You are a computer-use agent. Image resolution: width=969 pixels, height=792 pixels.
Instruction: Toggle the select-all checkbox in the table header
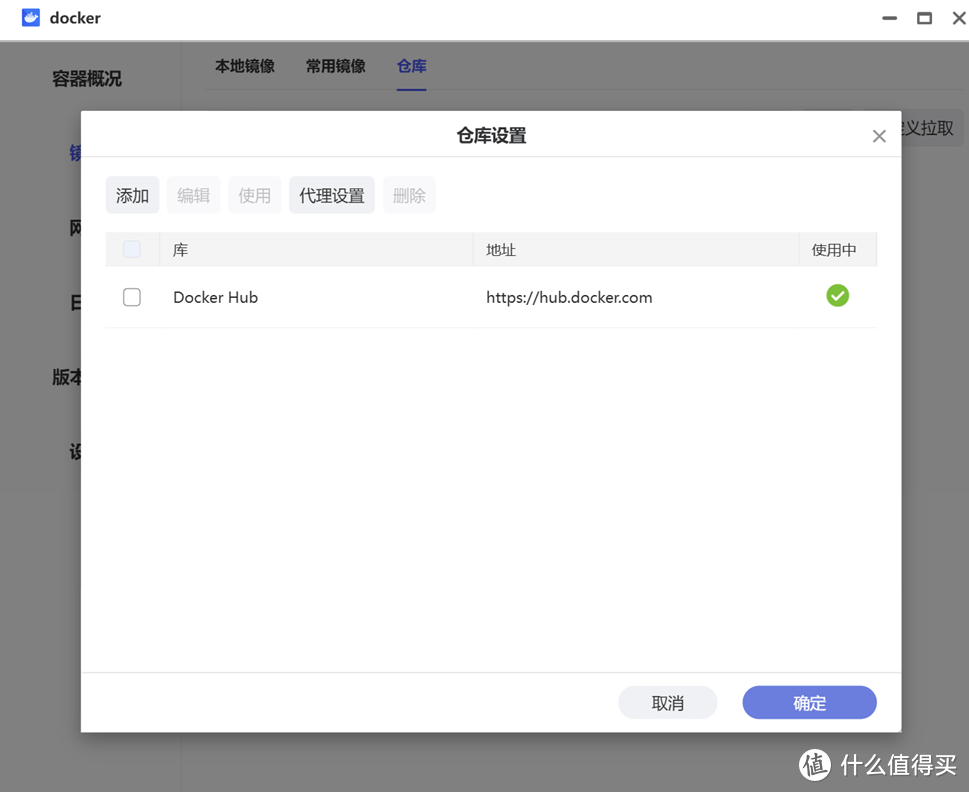131,249
